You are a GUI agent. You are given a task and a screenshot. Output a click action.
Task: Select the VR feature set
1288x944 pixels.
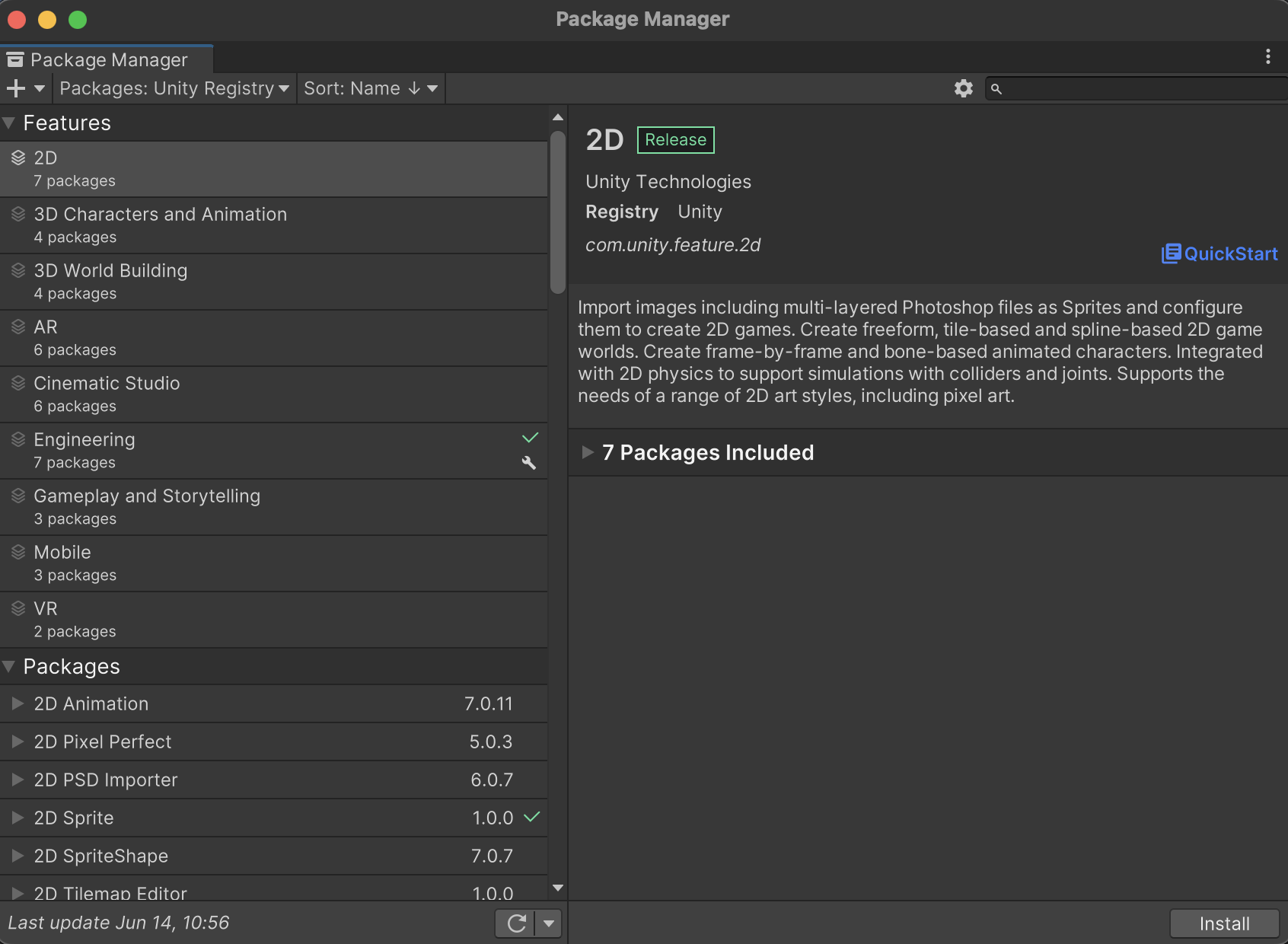[x=273, y=620]
